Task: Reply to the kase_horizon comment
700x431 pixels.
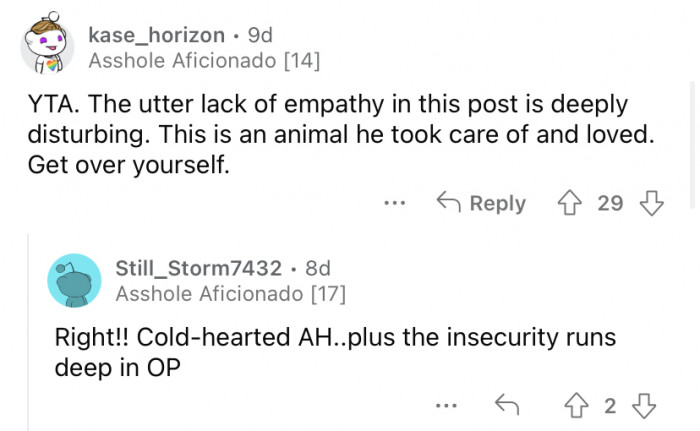Action: [482, 203]
